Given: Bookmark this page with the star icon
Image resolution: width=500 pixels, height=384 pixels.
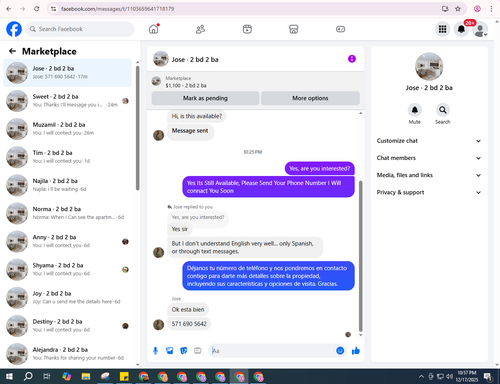Looking at the screenshot, I should [x=458, y=9].
